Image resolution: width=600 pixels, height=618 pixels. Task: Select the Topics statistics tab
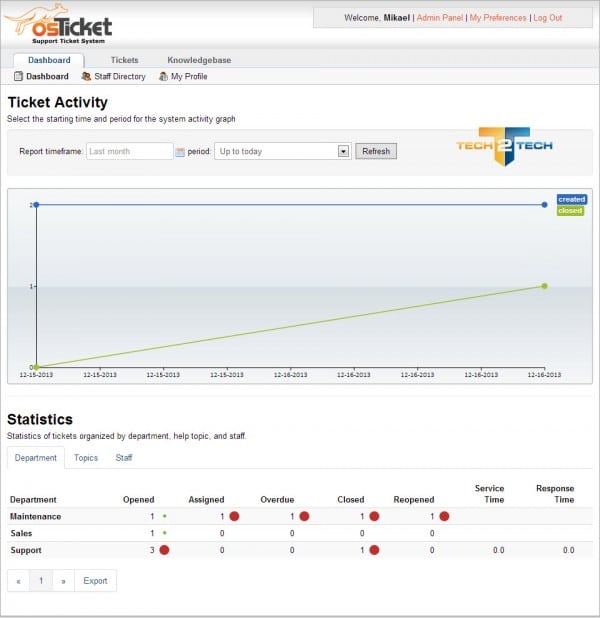click(86, 458)
